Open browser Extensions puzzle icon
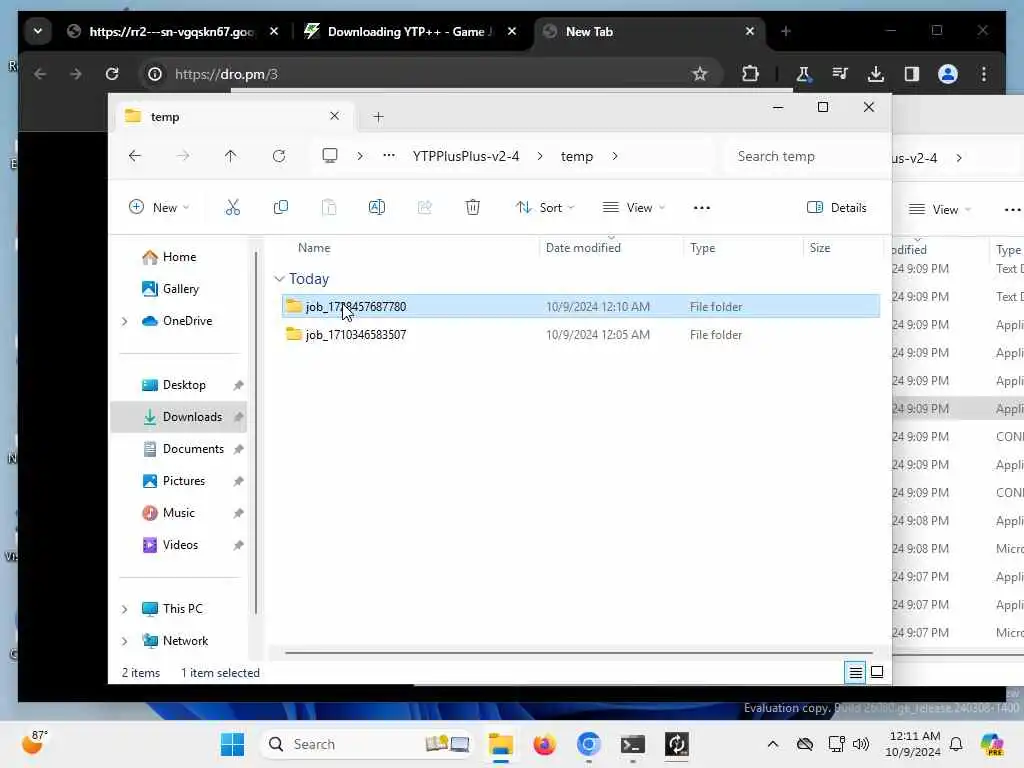The height and width of the screenshot is (768, 1024). pyautogui.click(x=750, y=74)
